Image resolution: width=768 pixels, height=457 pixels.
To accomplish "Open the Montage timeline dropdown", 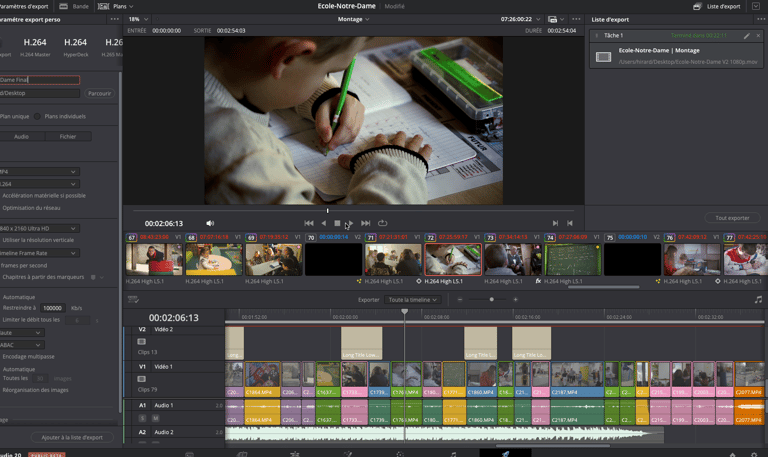I will click(353, 19).
